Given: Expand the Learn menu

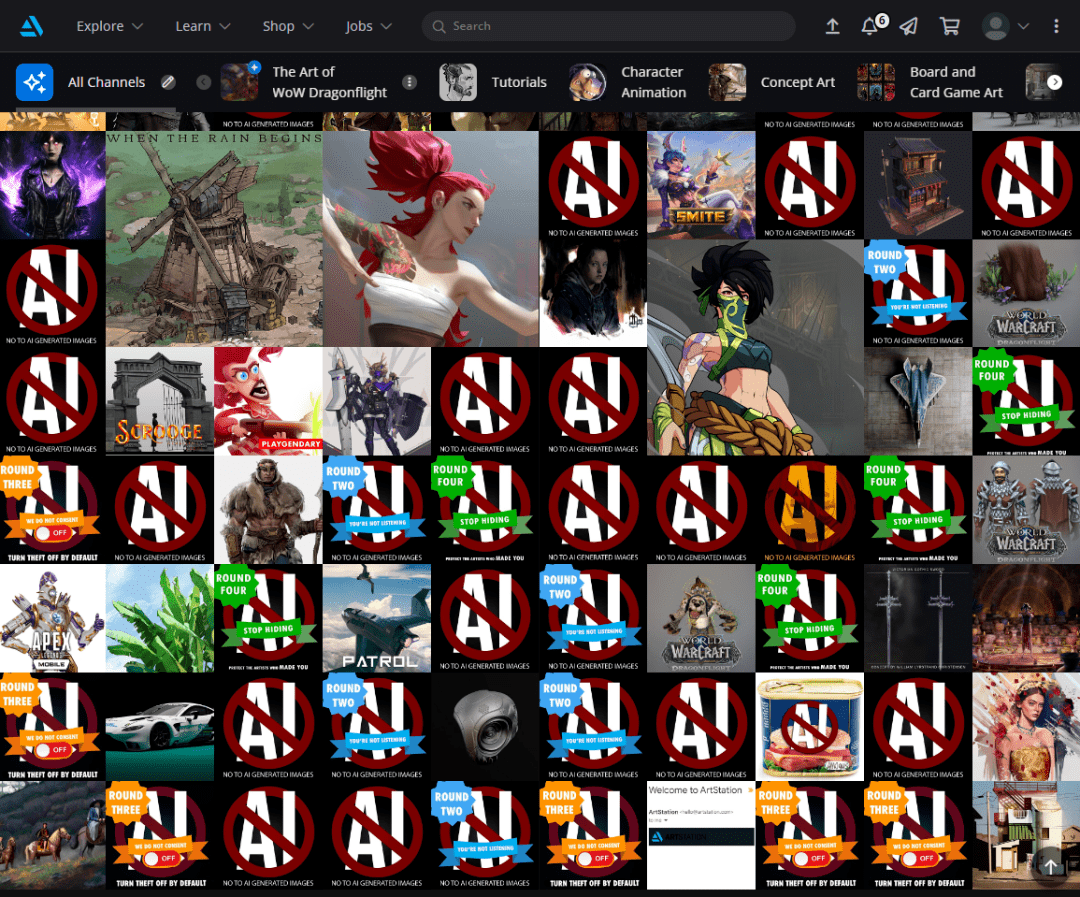Looking at the screenshot, I should pyautogui.click(x=202, y=26).
